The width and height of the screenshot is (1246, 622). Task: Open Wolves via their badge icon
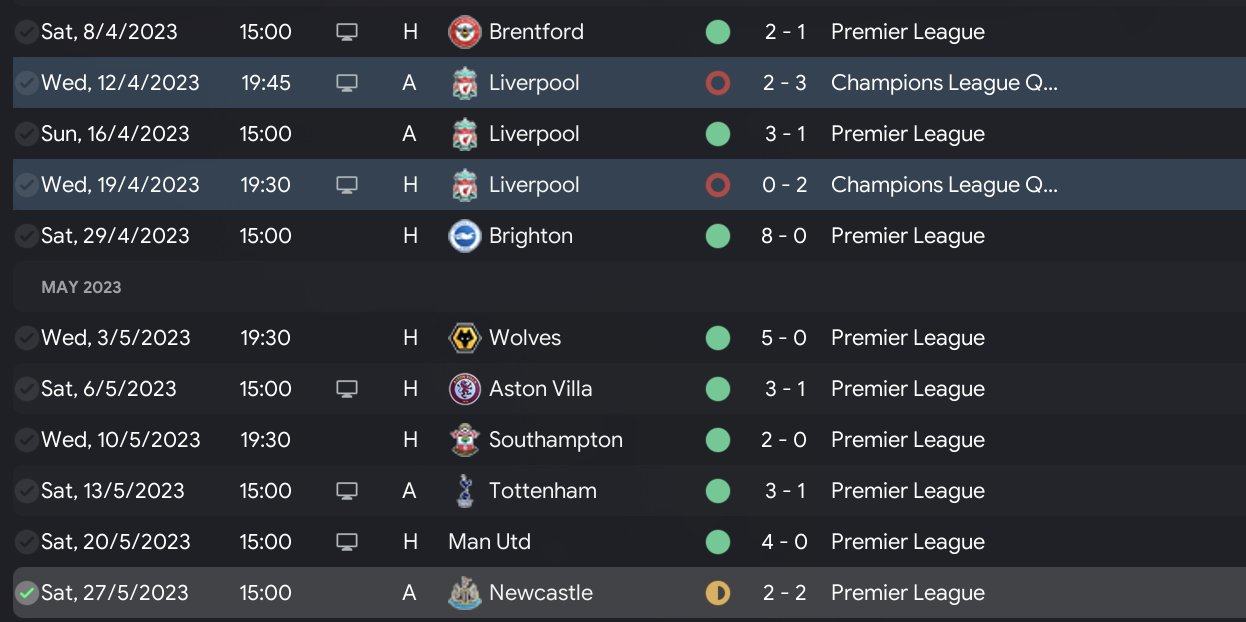(x=465, y=338)
